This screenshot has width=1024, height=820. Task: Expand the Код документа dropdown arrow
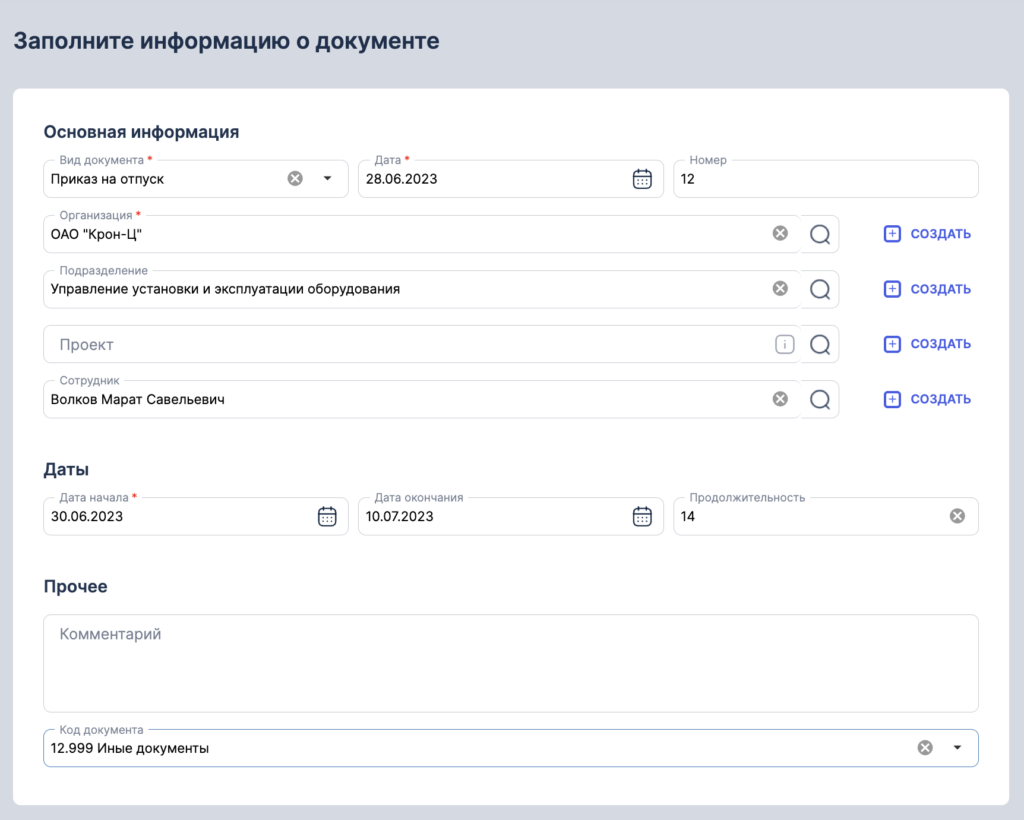[957, 748]
